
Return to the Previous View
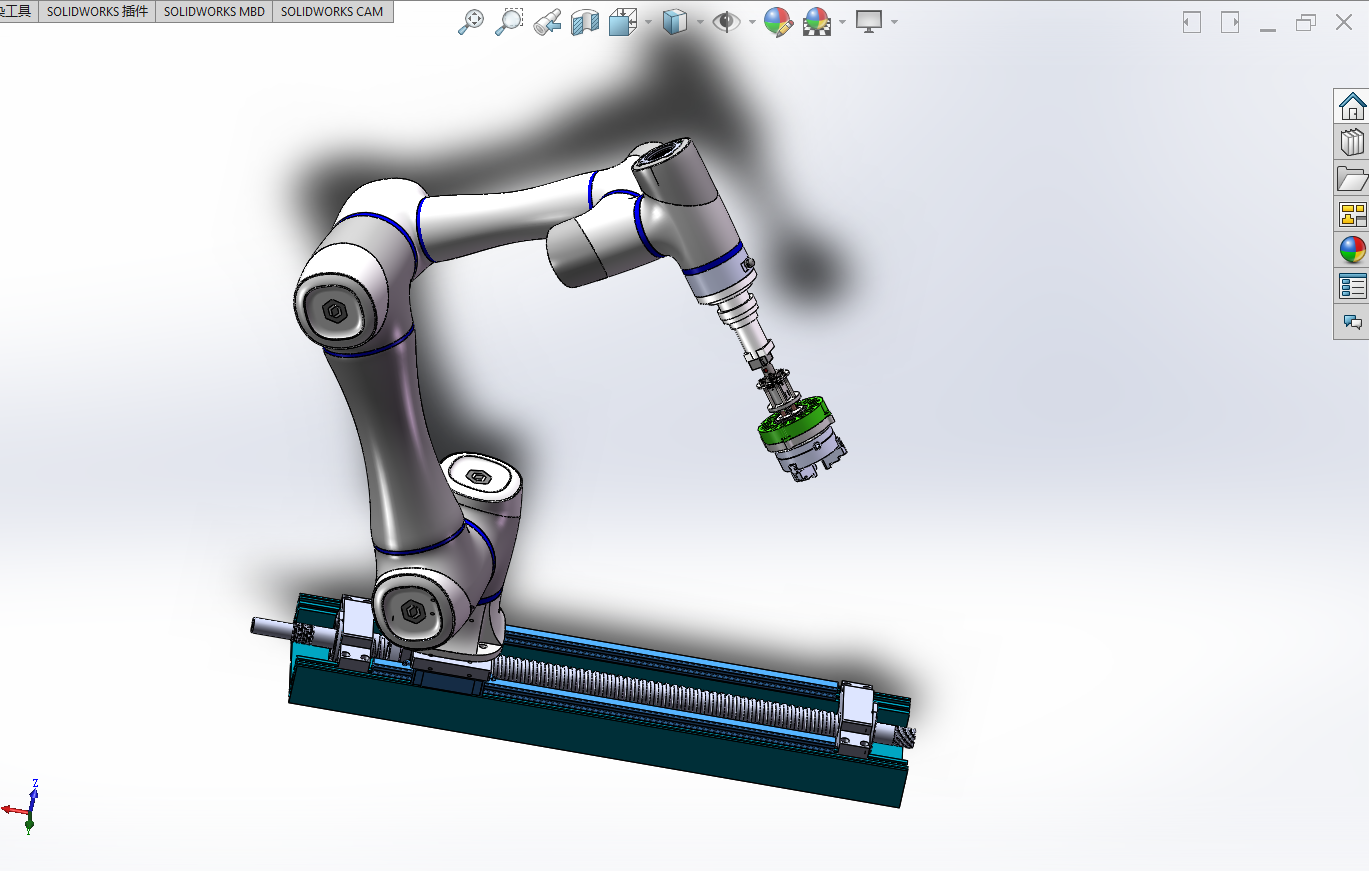547,22
